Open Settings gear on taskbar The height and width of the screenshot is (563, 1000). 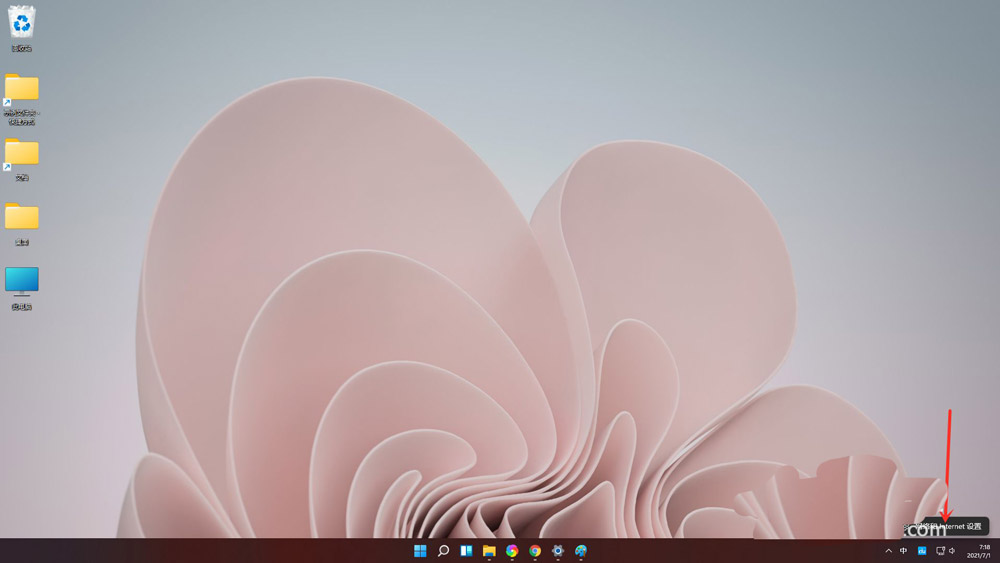click(x=558, y=551)
